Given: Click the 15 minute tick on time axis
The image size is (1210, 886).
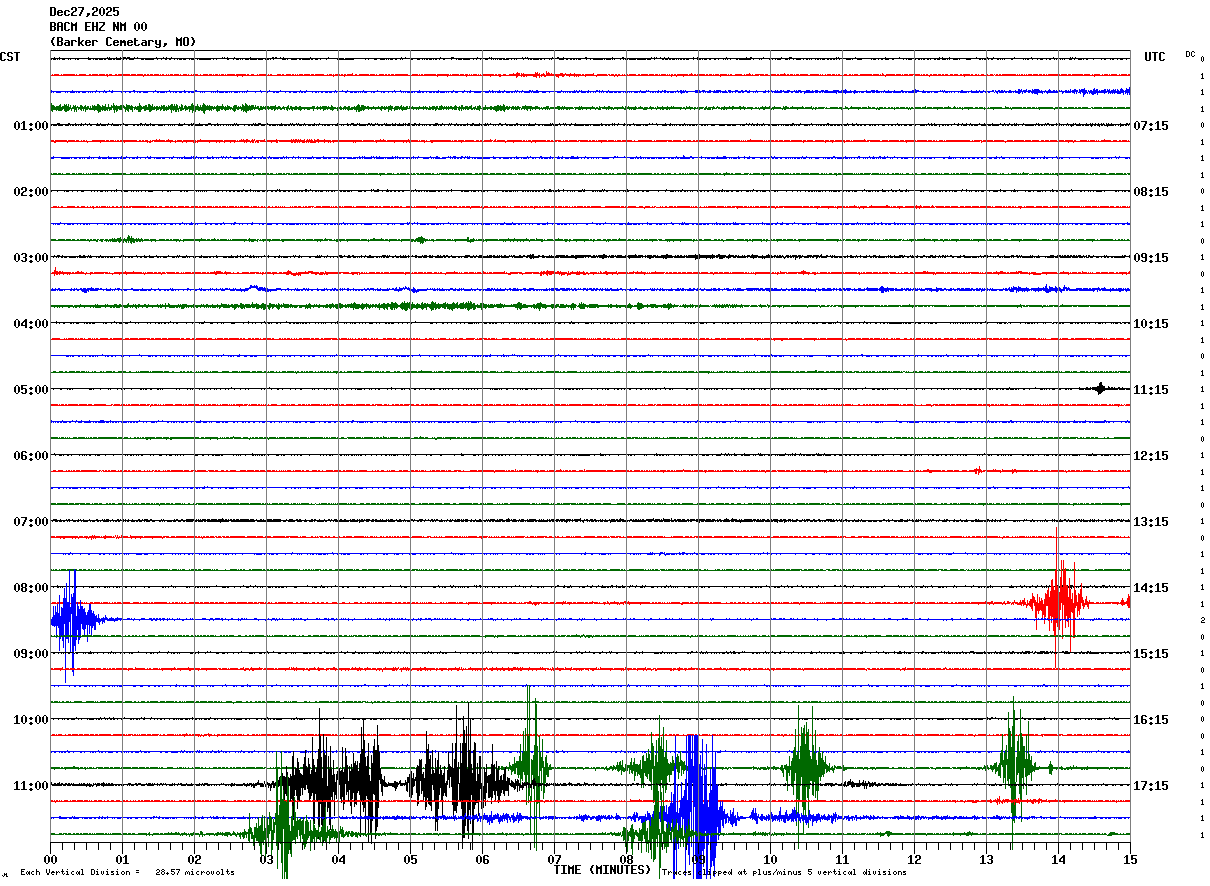Looking at the screenshot, I should click(x=1129, y=859).
